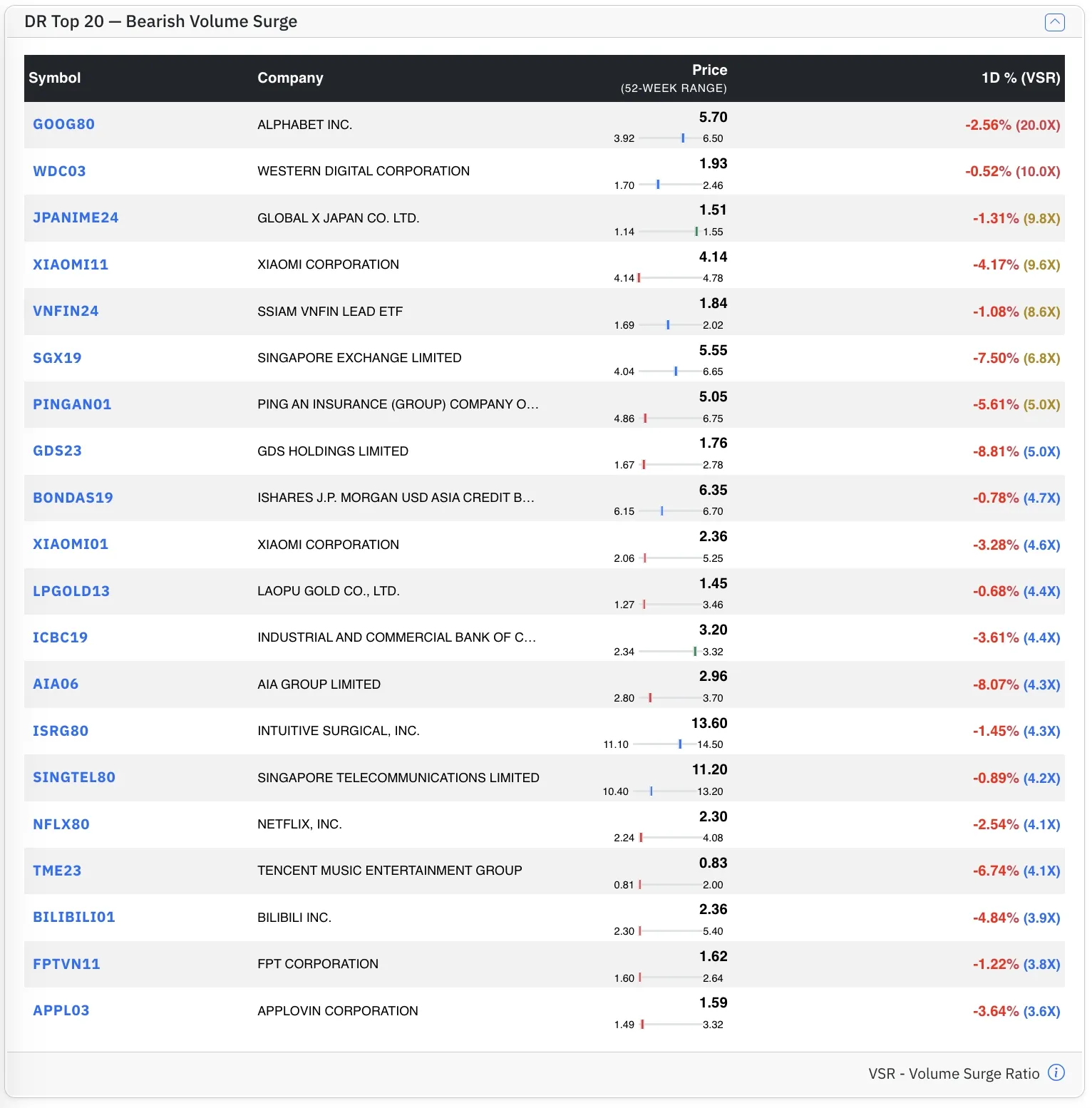Screen dimensions: 1092x1108
Task: Click SINGAPORE EXCHANGE LIMITED company name
Action: pos(359,358)
